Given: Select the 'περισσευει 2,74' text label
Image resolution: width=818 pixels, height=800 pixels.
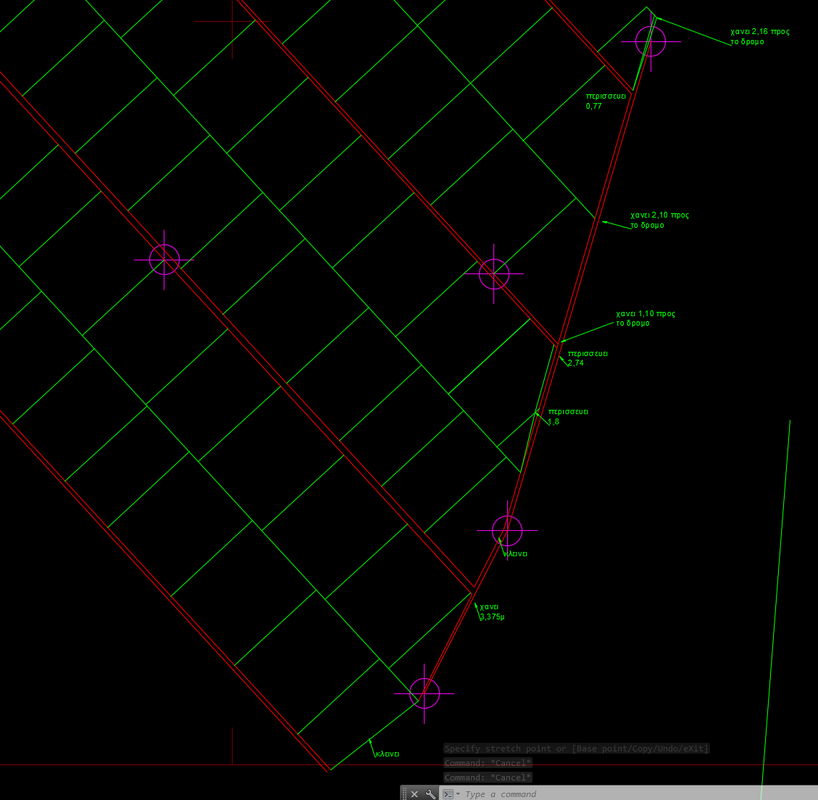Looking at the screenshot, I should point(587,358).
